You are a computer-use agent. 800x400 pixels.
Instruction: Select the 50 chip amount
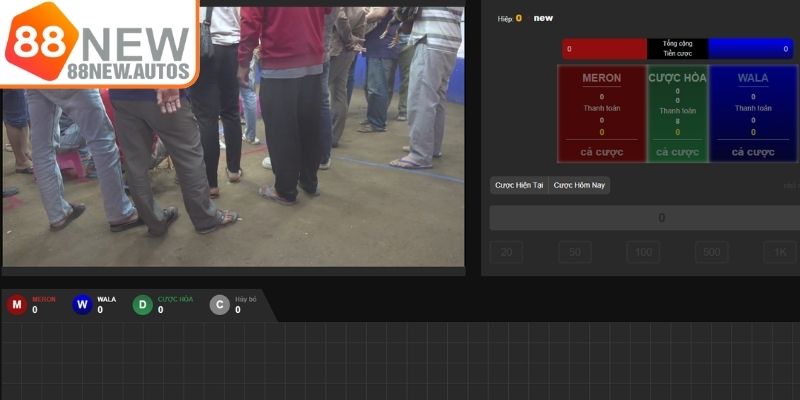[x=574, y=252]
